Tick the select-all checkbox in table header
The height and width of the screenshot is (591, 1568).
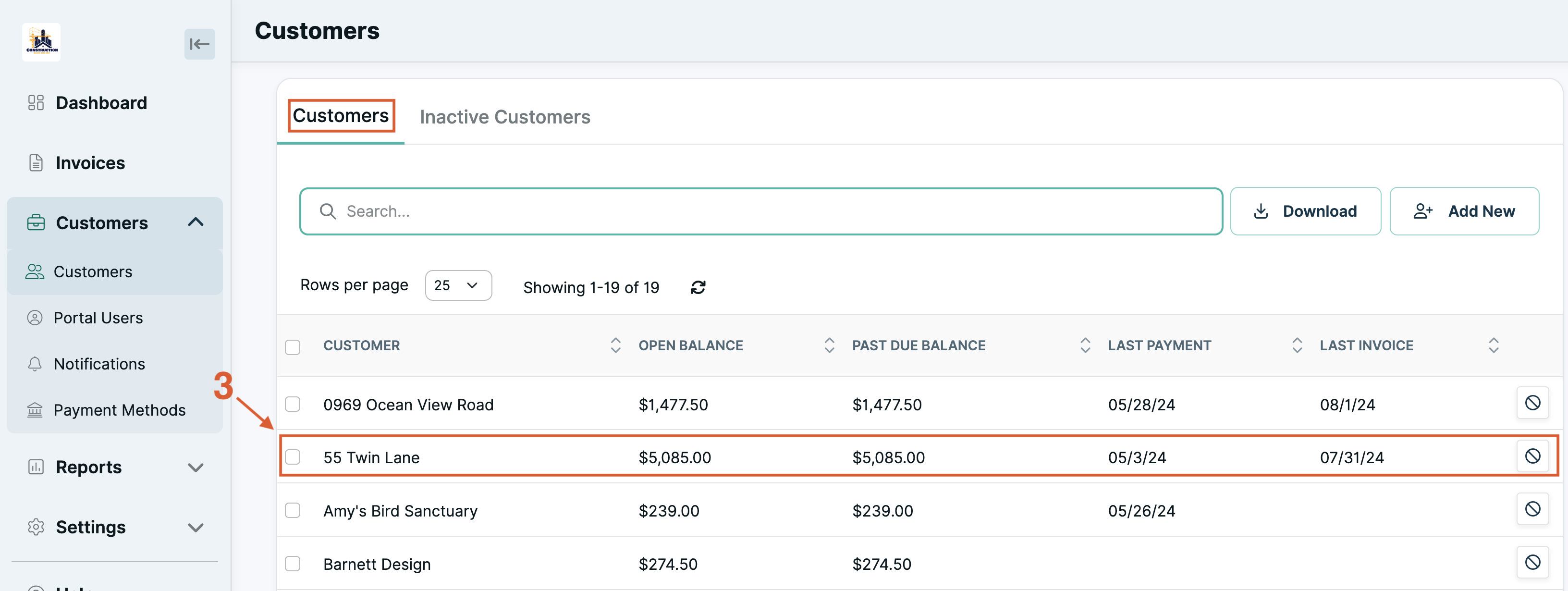293,347
